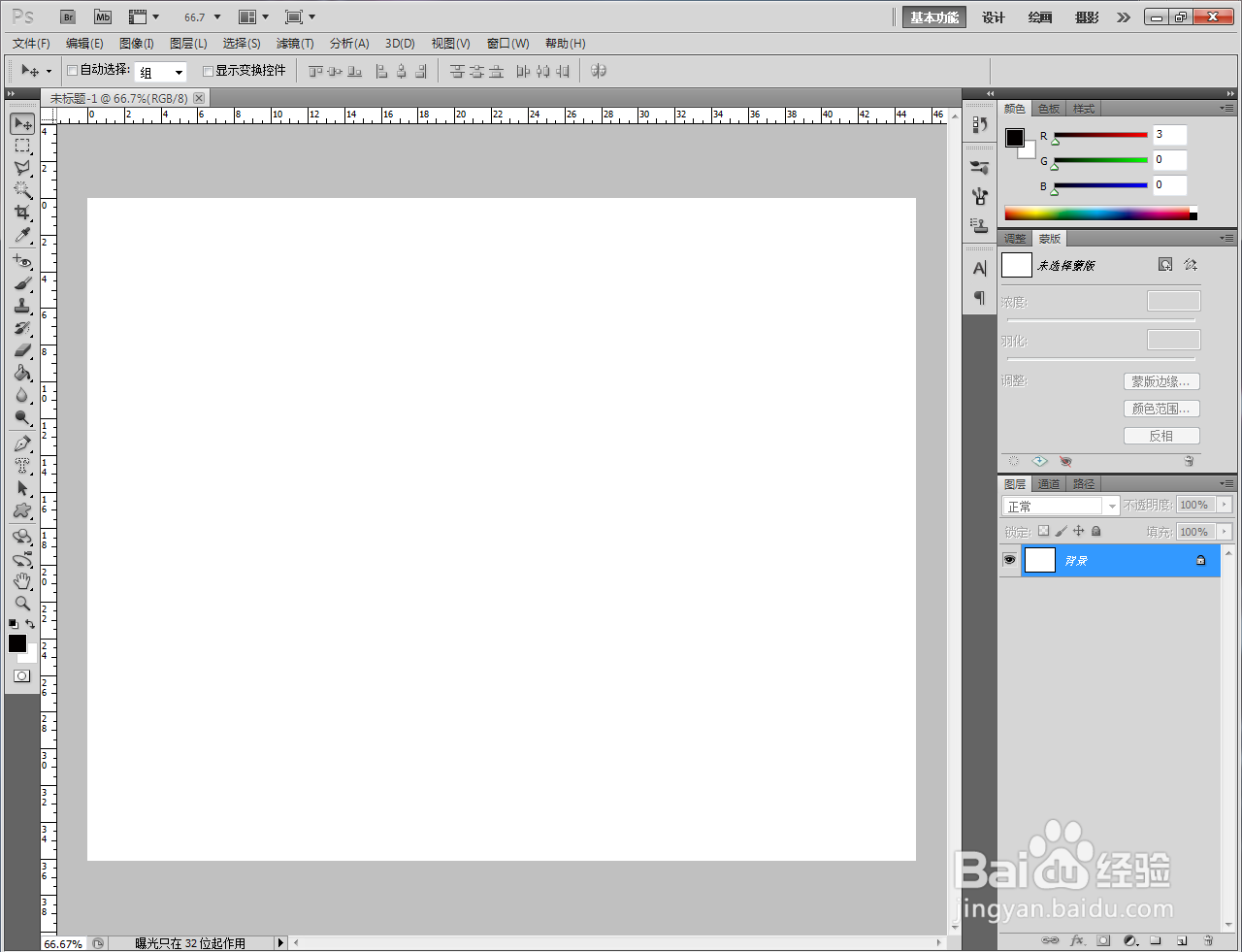Image resolution: width=1242 pixels, height=952 pixels.
Task: Select the Blur tool
Action: [x=22, y=395]
